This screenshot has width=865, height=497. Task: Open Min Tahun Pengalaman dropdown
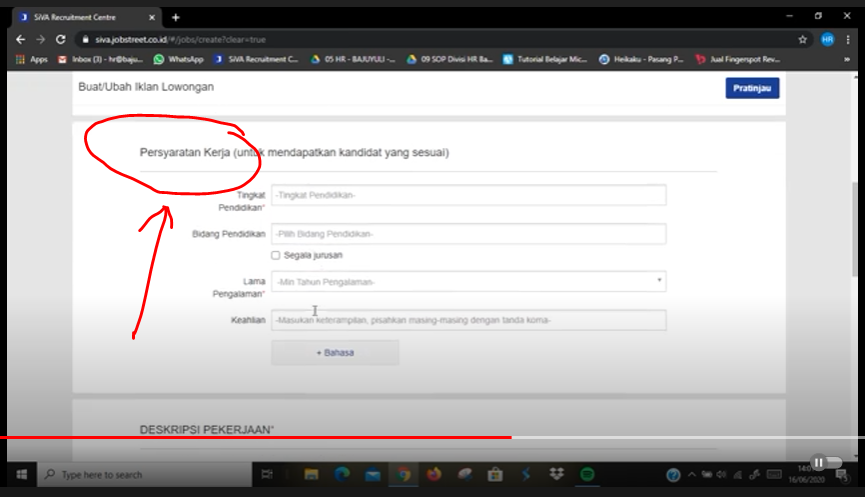click(x=468, y=282)
